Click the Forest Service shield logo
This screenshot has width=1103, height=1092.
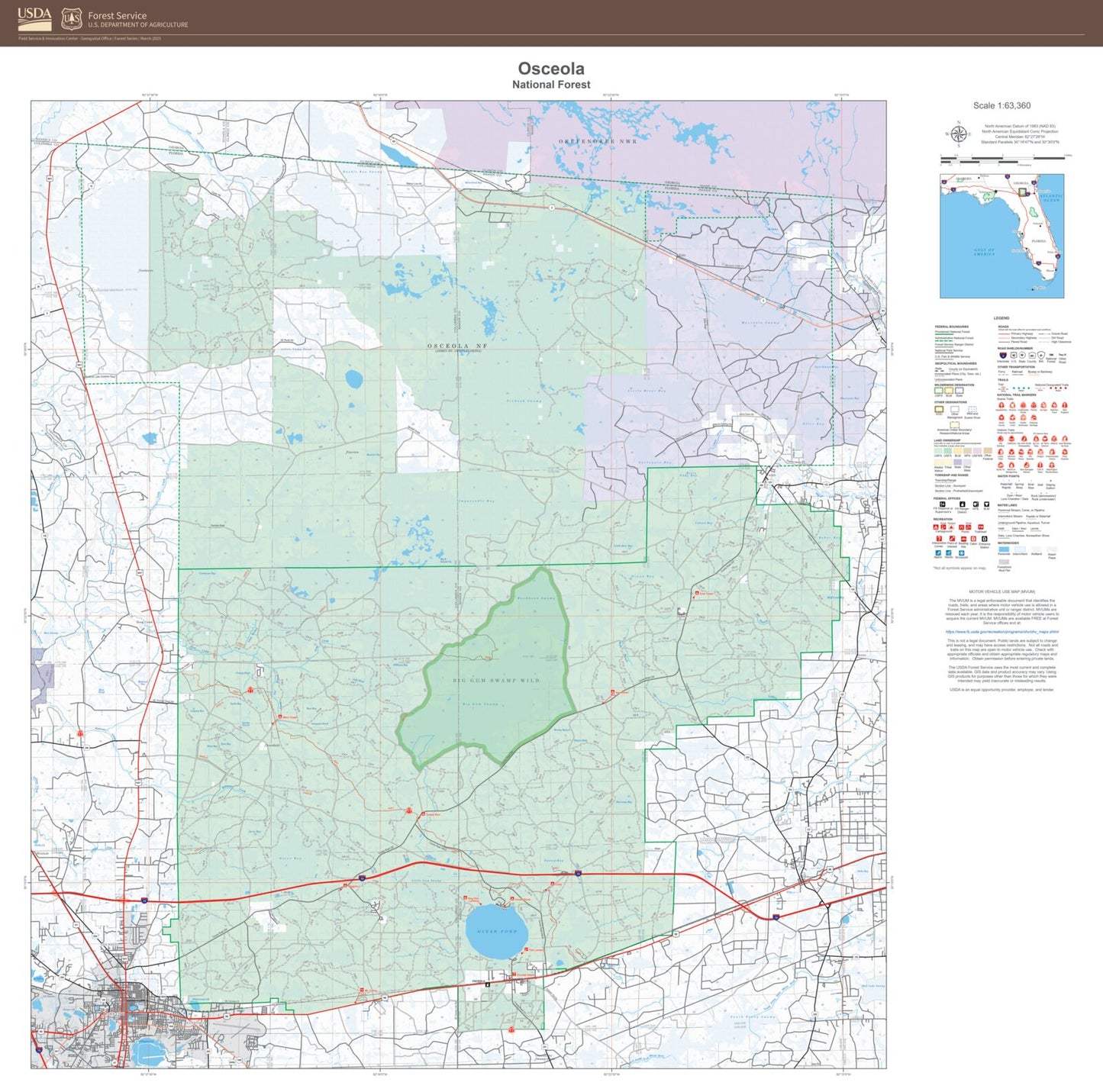click(71, 18)
